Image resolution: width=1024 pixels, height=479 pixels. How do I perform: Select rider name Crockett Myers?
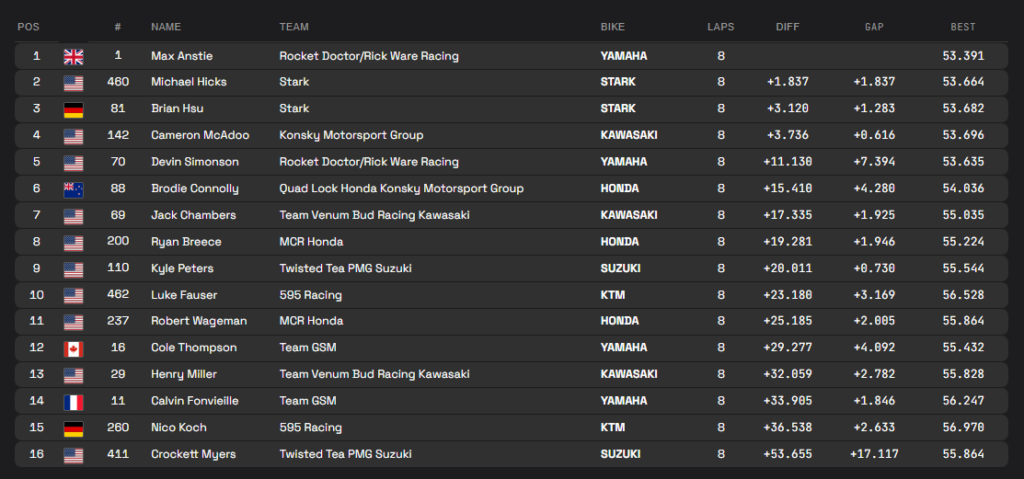click(x=193, y=454)
